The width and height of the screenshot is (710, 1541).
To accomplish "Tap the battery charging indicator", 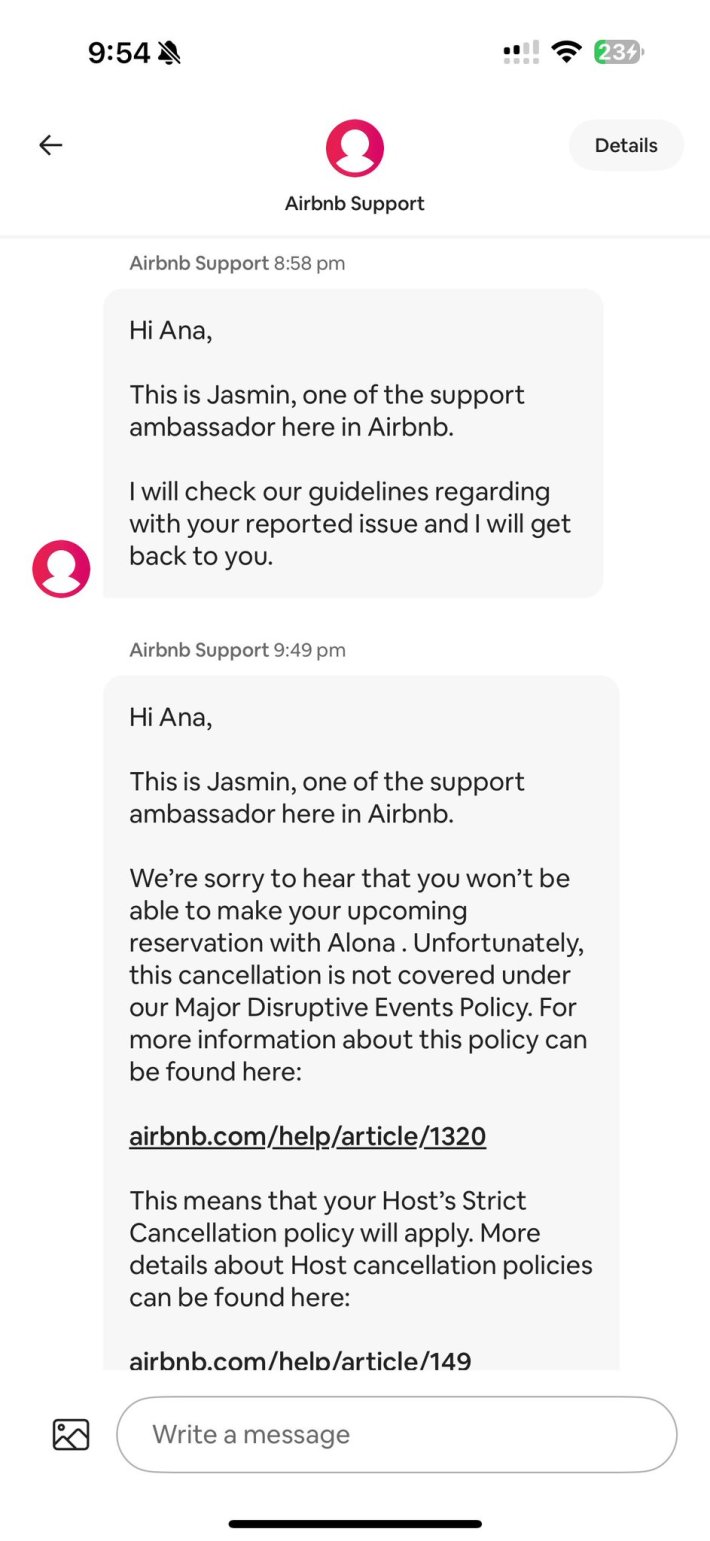I will click(x=619, y=52).
